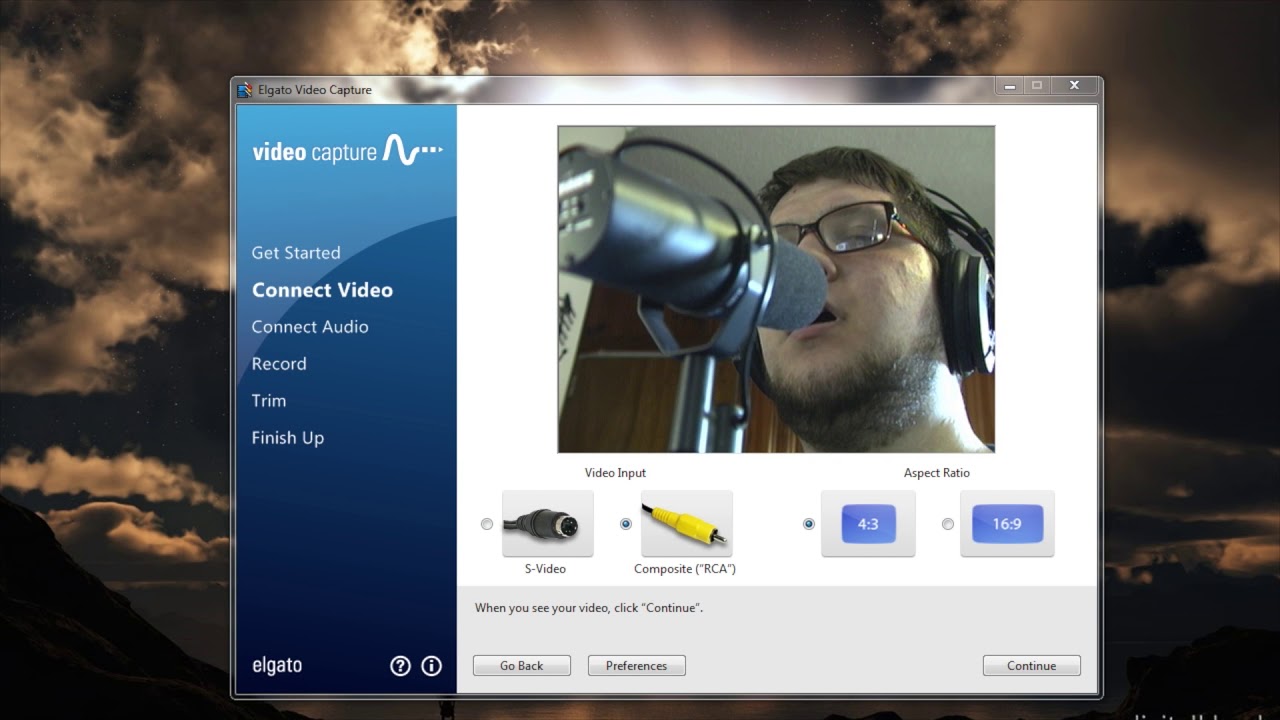Open Preferences
Image resolution: width=1280 pixels, height=720 pixels.
click(636, 666)
